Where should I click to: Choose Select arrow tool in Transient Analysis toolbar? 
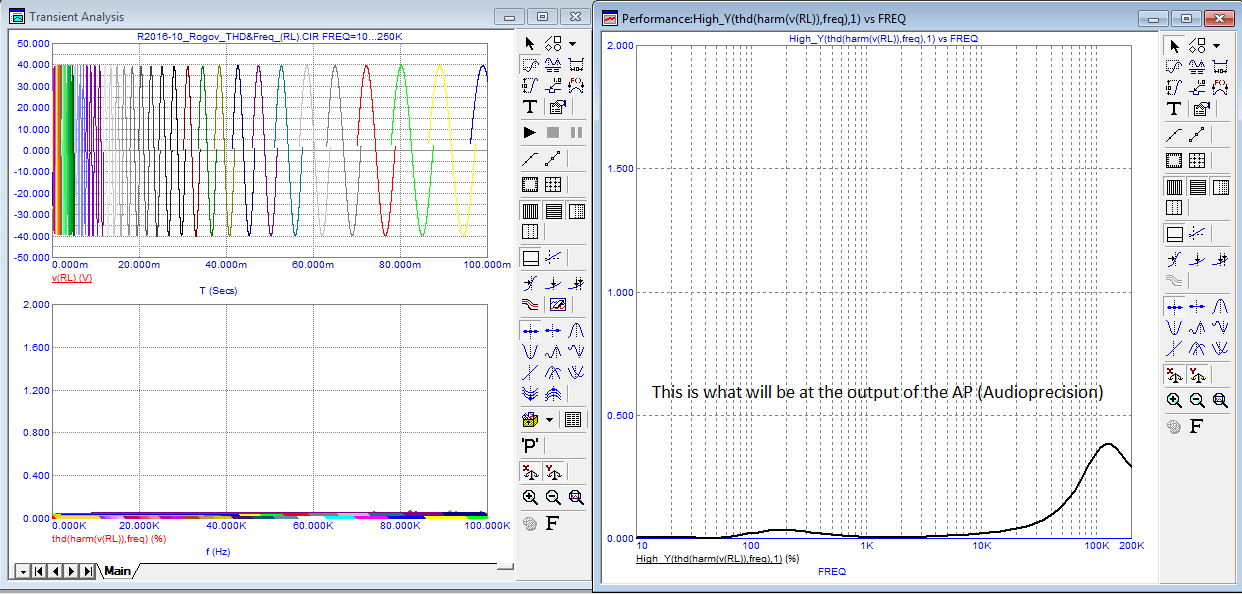pos(530,44)
